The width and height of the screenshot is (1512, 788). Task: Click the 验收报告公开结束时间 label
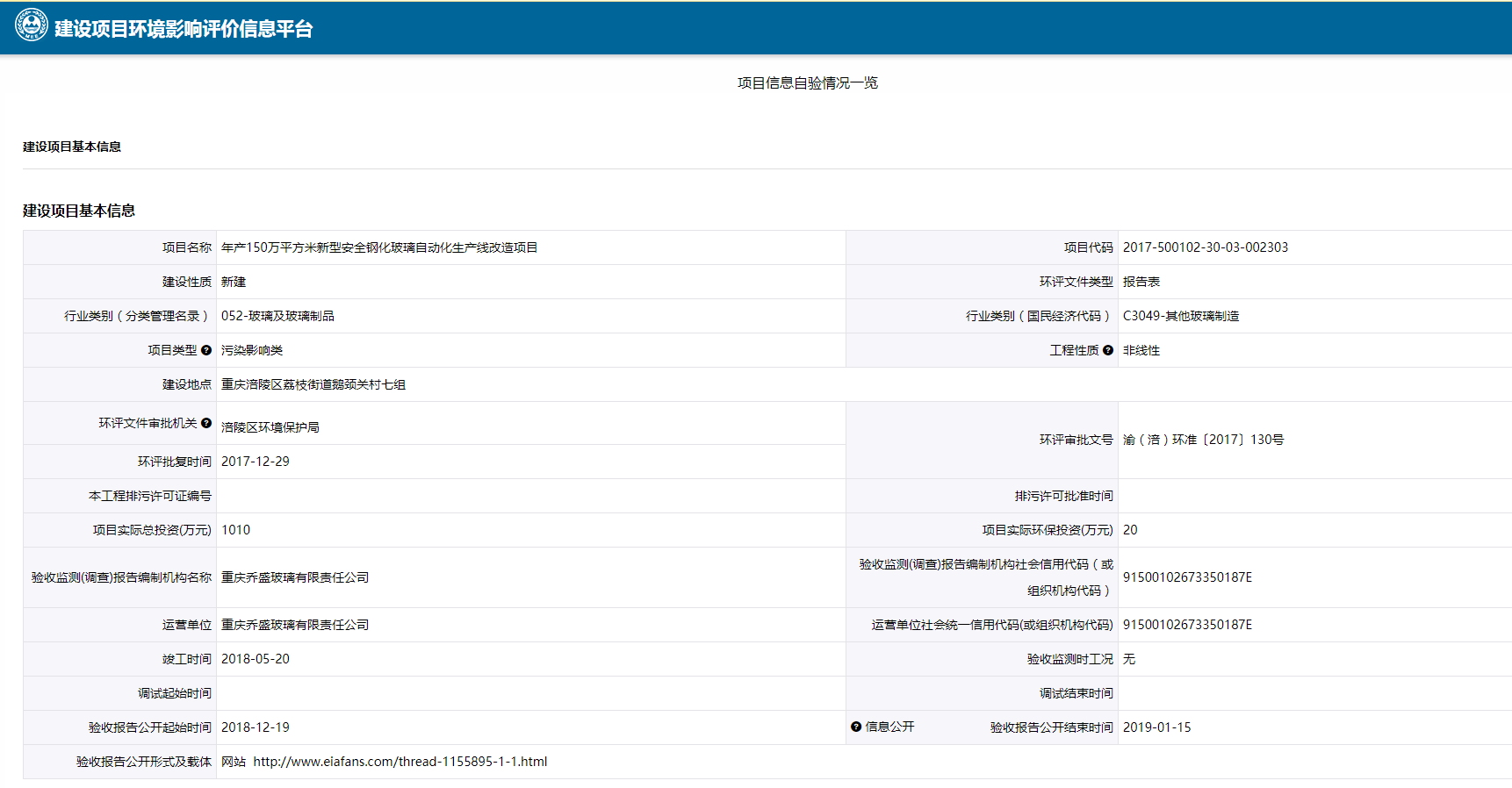click(x=1052, y=727)
